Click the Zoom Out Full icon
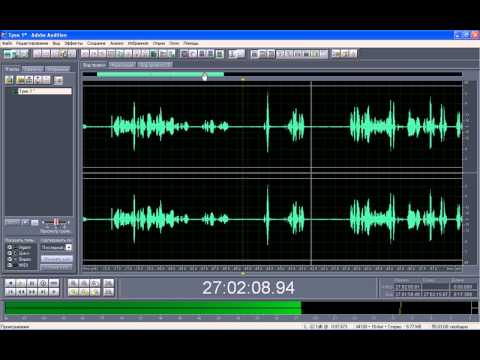The width and height of the screenshot is (480, 360). tap(95, 283)
